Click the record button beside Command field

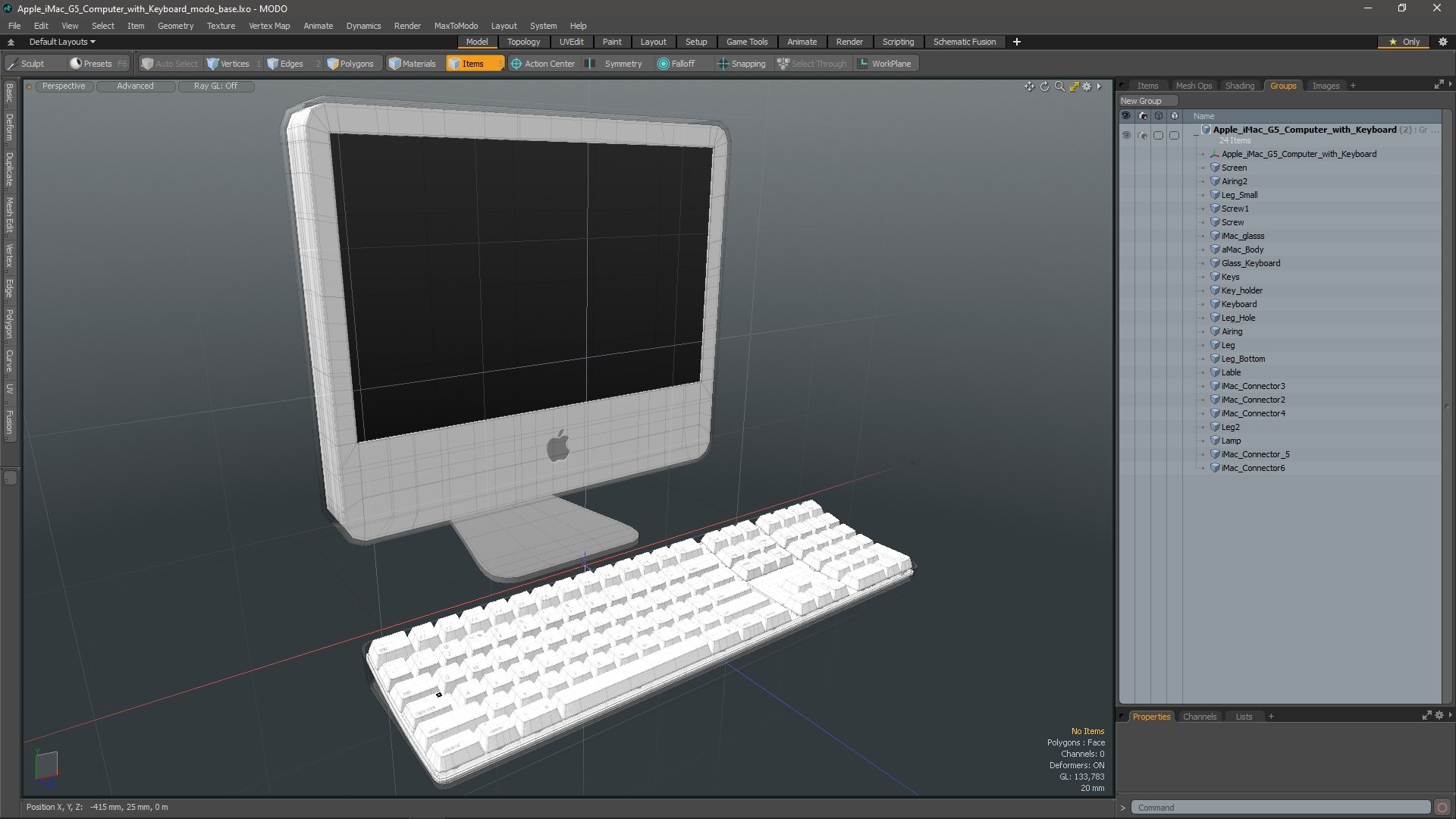pyautogui.click(x=1442, y=808)
